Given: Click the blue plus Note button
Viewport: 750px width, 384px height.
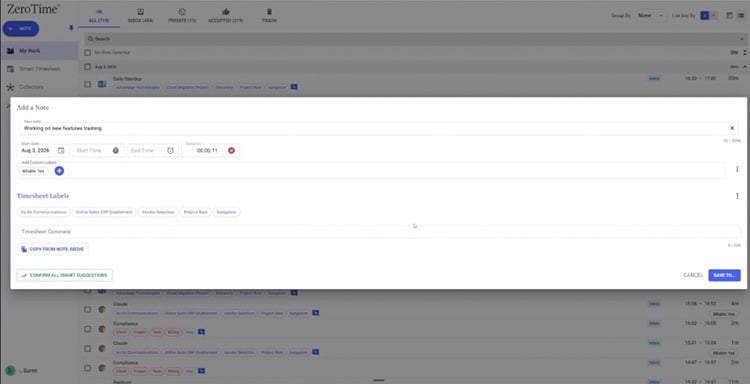Looking at the screenshot, I should [x=21, y=29].
